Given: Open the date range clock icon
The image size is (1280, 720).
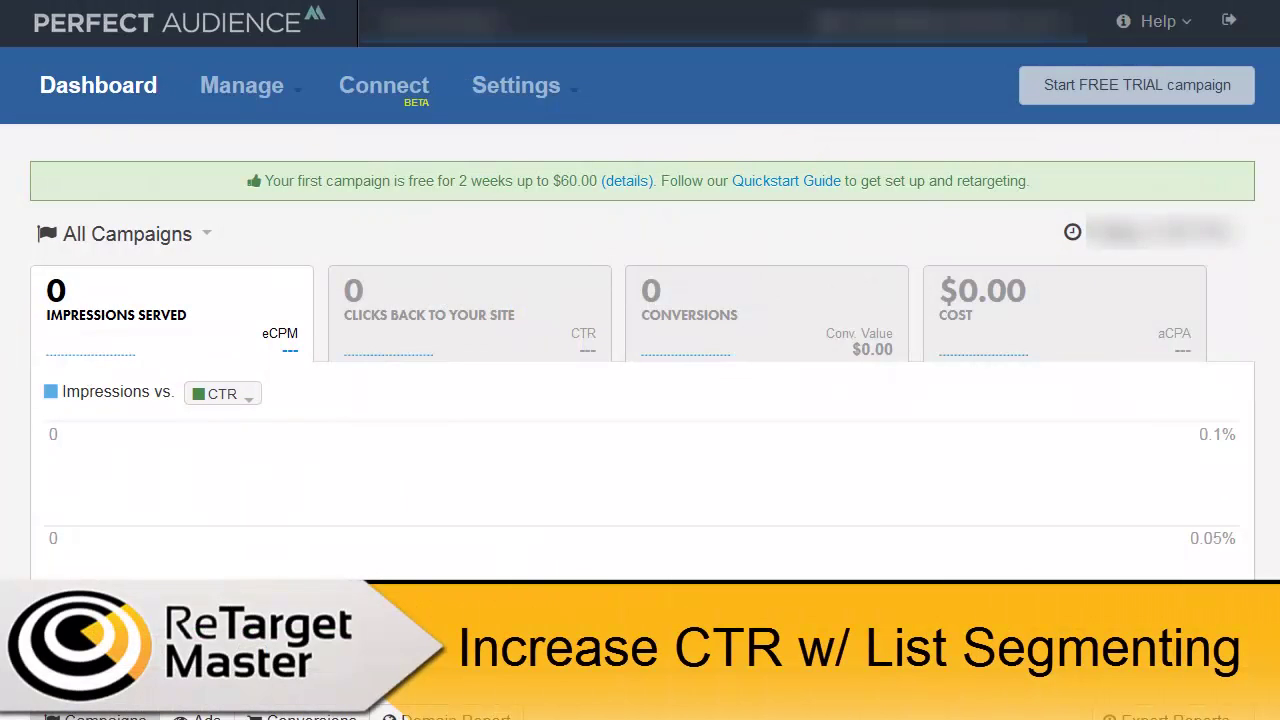Looking at the screenshot, I should pos(1072,232).
